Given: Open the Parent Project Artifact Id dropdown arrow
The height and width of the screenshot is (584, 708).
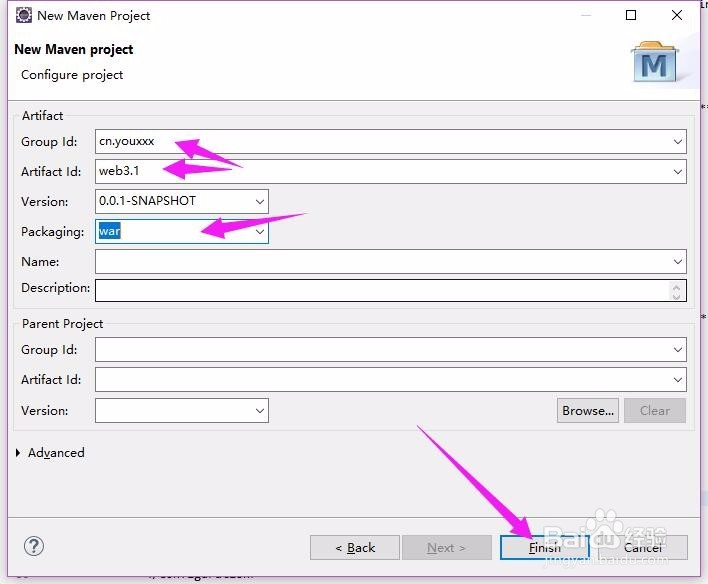Looking at the screenshot, I should tap(677, 380).
